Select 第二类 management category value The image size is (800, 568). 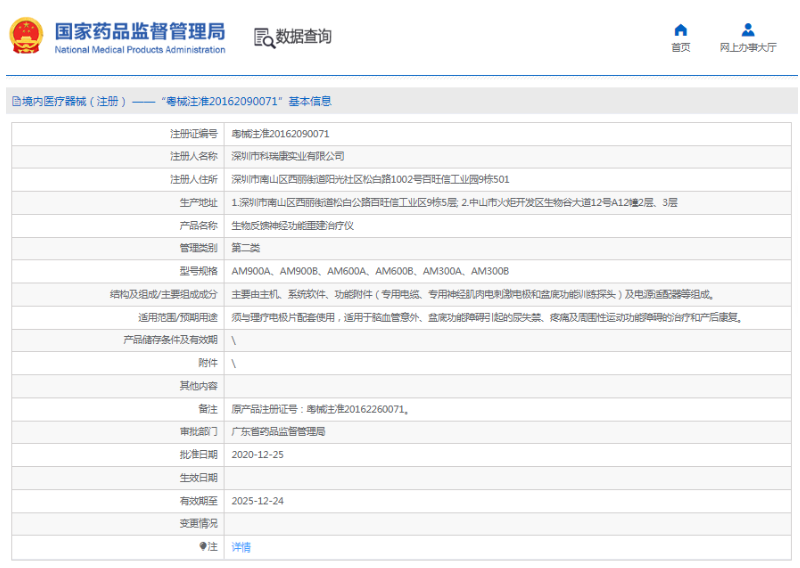pos(245,248)
